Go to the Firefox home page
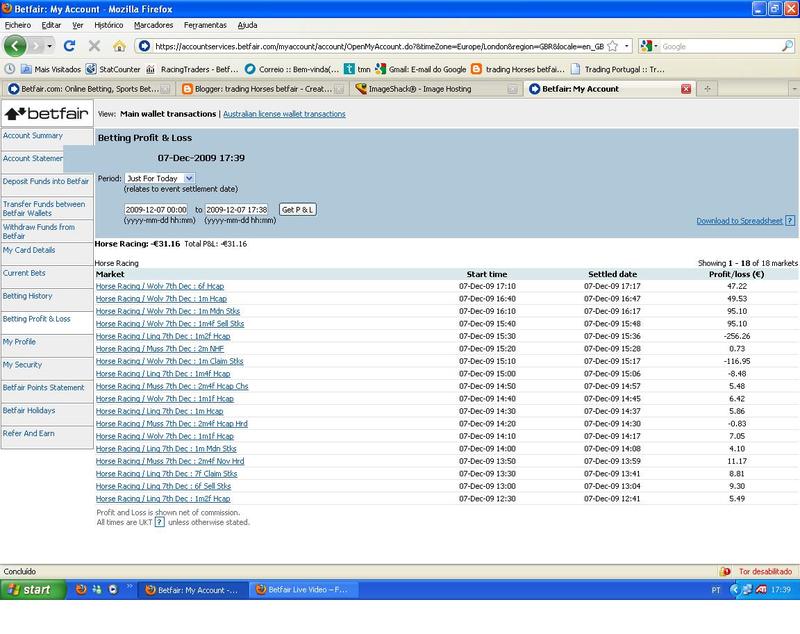This screenshot has height=634, width=800. pyautogui.click(x=119, y=46)
